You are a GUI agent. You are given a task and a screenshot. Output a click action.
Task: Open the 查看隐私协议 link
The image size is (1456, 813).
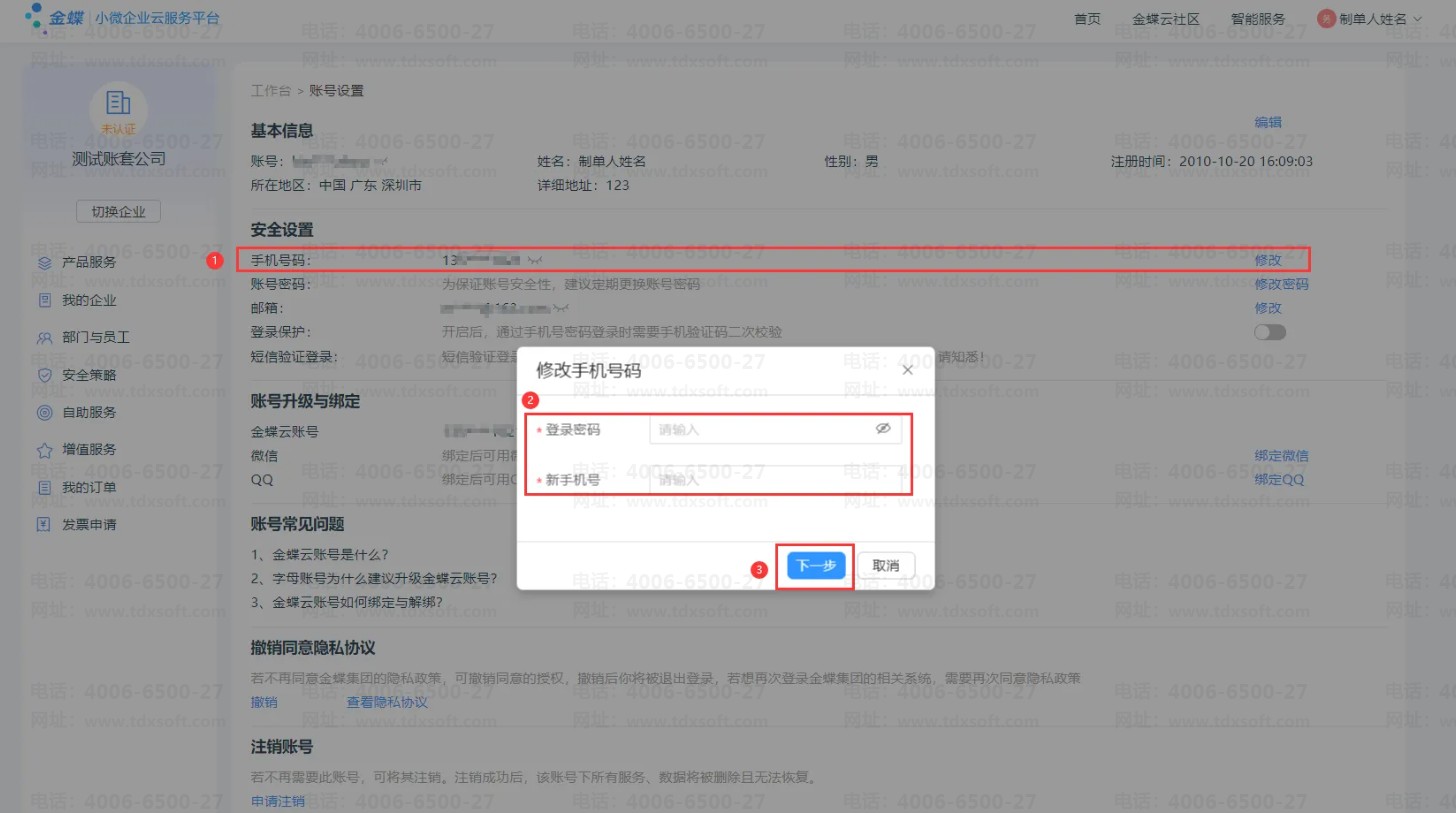tap(387, 702)
